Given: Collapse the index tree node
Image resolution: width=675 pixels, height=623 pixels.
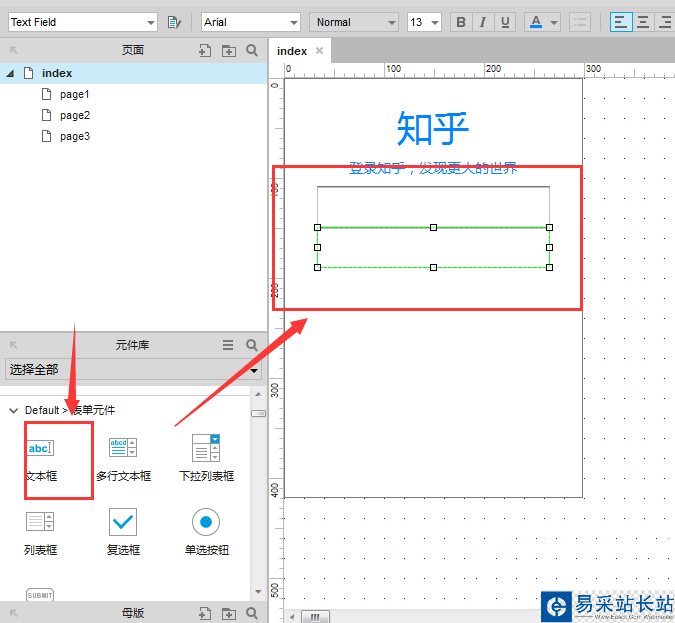Looking at the screenshot, I should pyautogui.click(x=10, y=74).
